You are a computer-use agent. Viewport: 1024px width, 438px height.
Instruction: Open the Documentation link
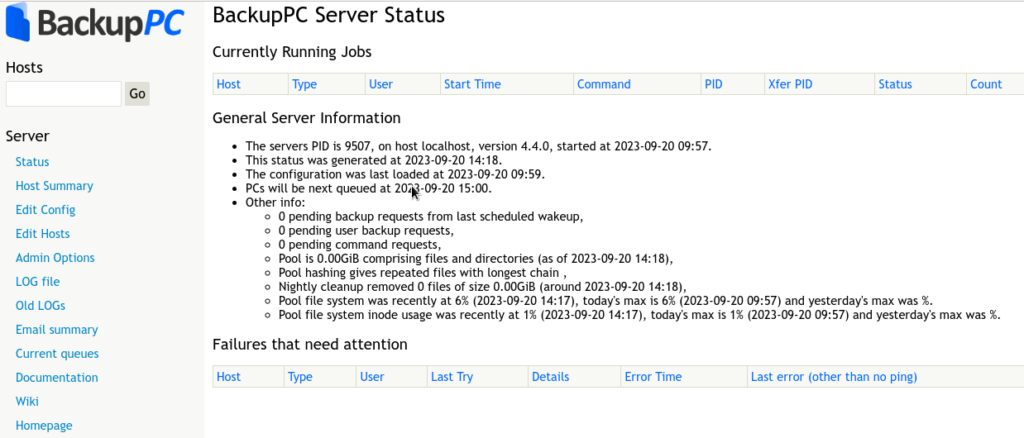(56, 377)
